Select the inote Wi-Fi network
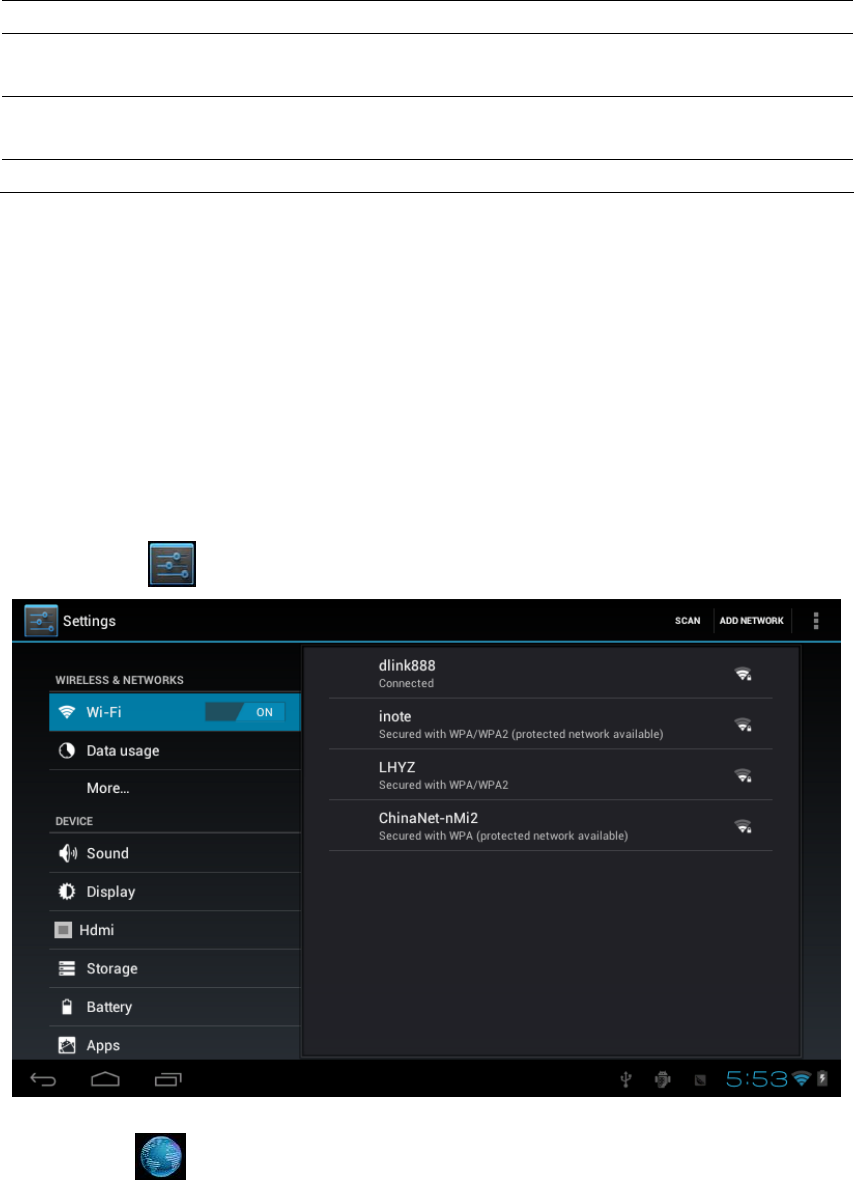 (551, 724)
